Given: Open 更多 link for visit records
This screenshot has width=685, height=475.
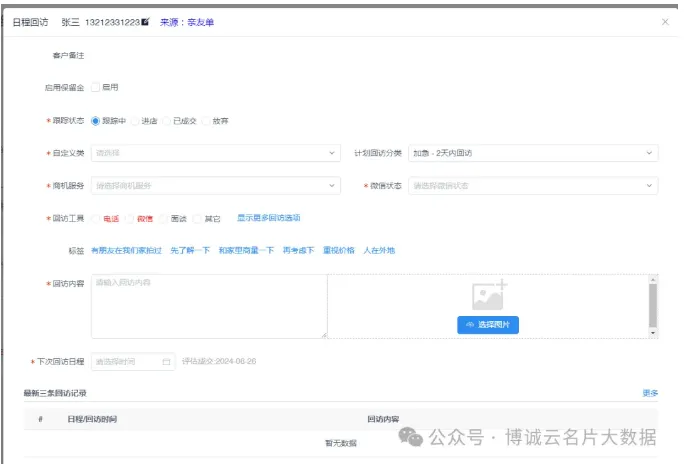Looking at the screenshot, I should [x=650, y=393].
